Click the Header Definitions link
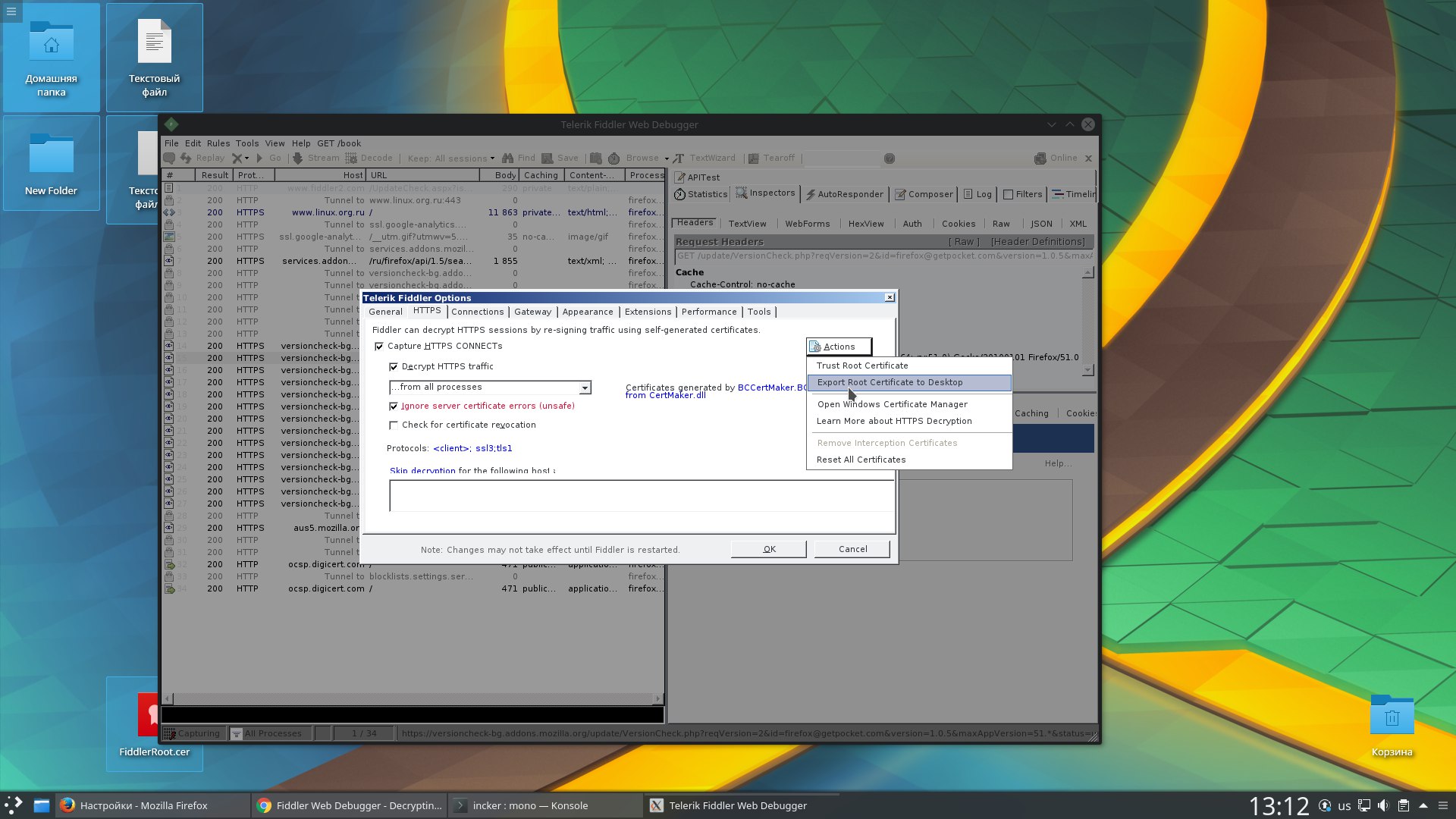 pyautogui.click(x=1037, y=242)
